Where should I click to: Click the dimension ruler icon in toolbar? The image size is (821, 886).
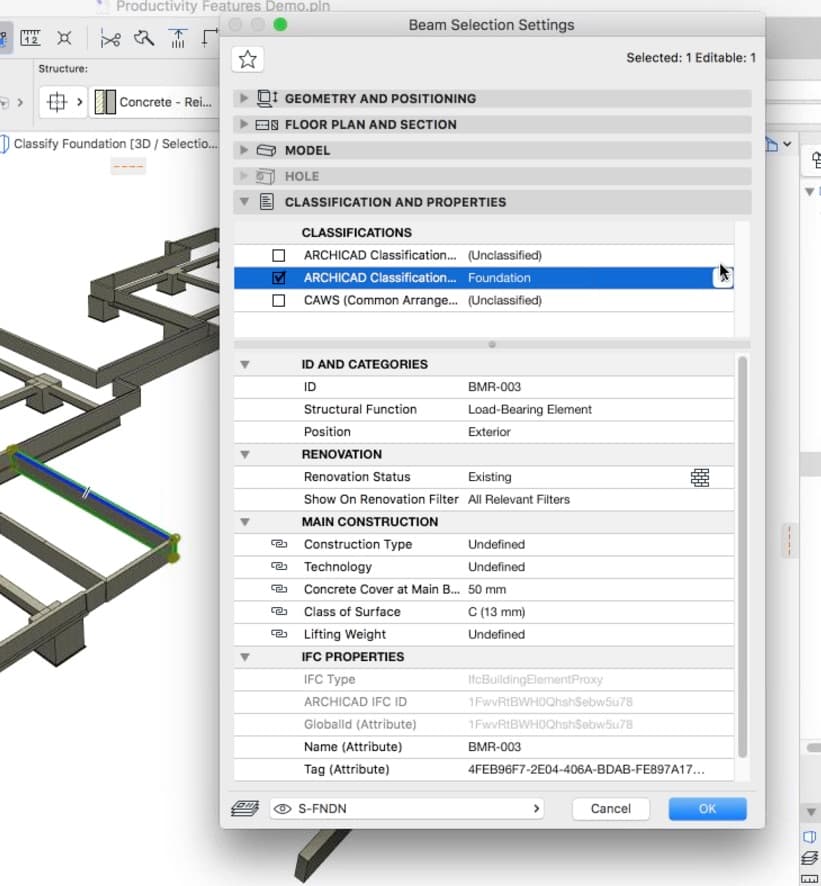coord(30,38)
